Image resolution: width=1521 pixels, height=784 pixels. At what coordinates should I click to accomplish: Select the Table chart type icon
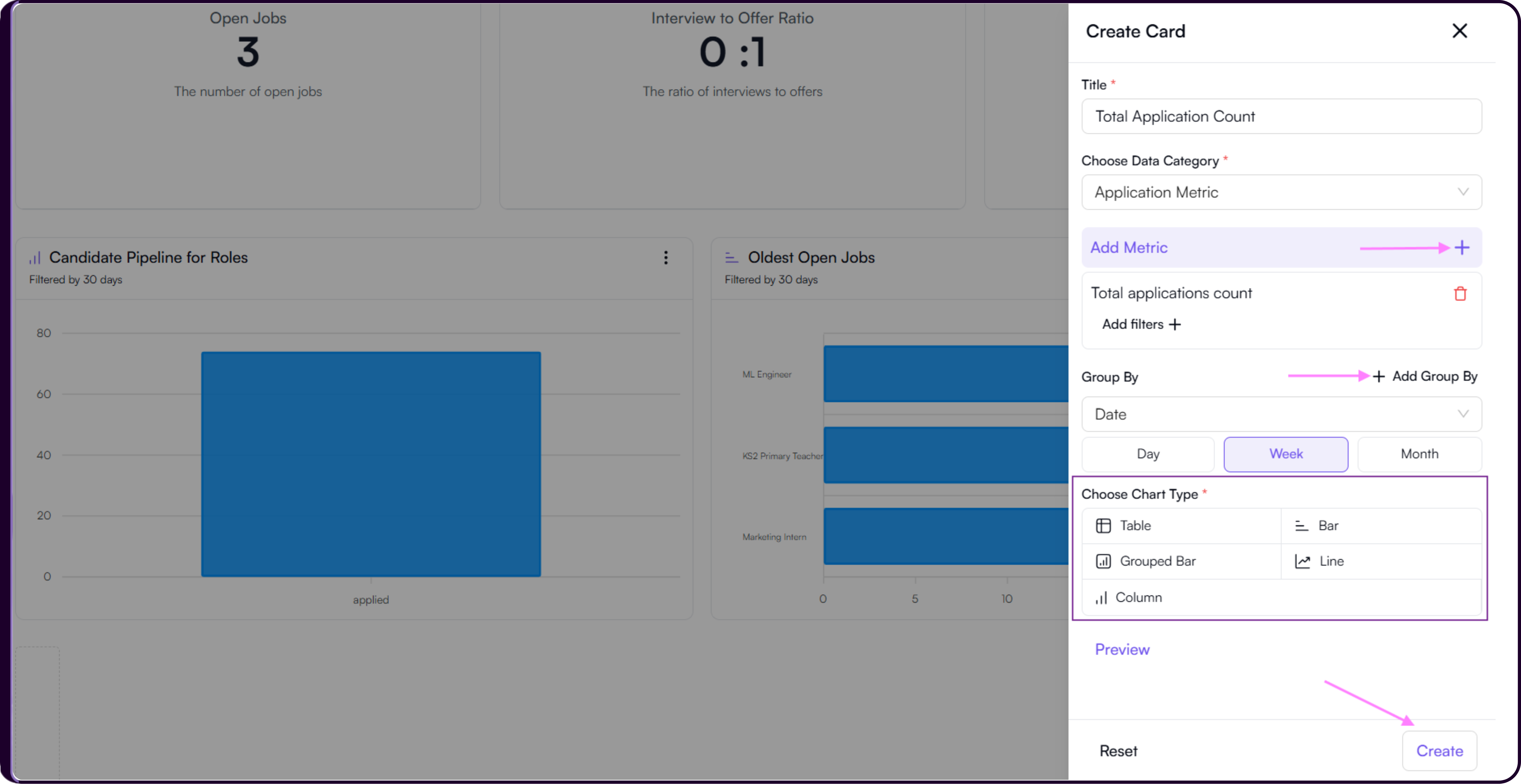1103,525
